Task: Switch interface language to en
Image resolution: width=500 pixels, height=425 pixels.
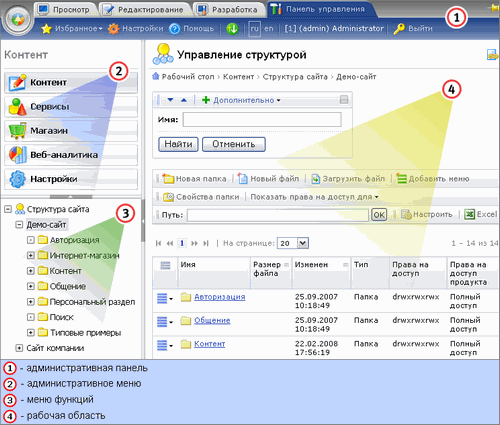Action: point(269,29)
